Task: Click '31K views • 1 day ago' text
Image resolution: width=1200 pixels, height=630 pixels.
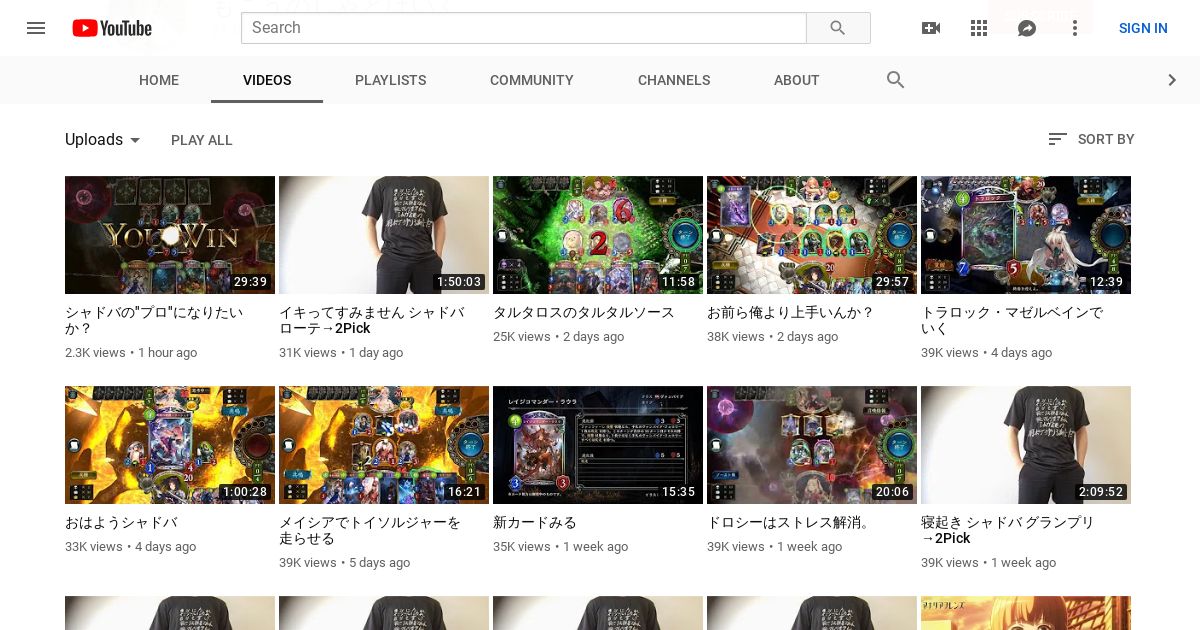Action: point(341,353)
